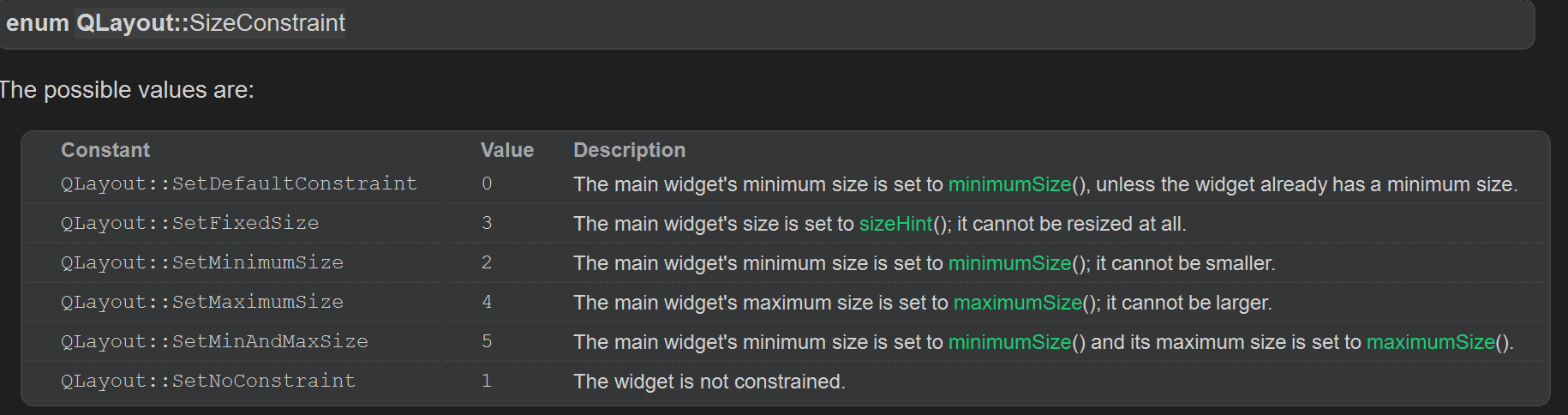The image size is (1568, 415).
Task: Click the QLayout::SetMaximumSize constant name
Action: click(x=202, y=302)
